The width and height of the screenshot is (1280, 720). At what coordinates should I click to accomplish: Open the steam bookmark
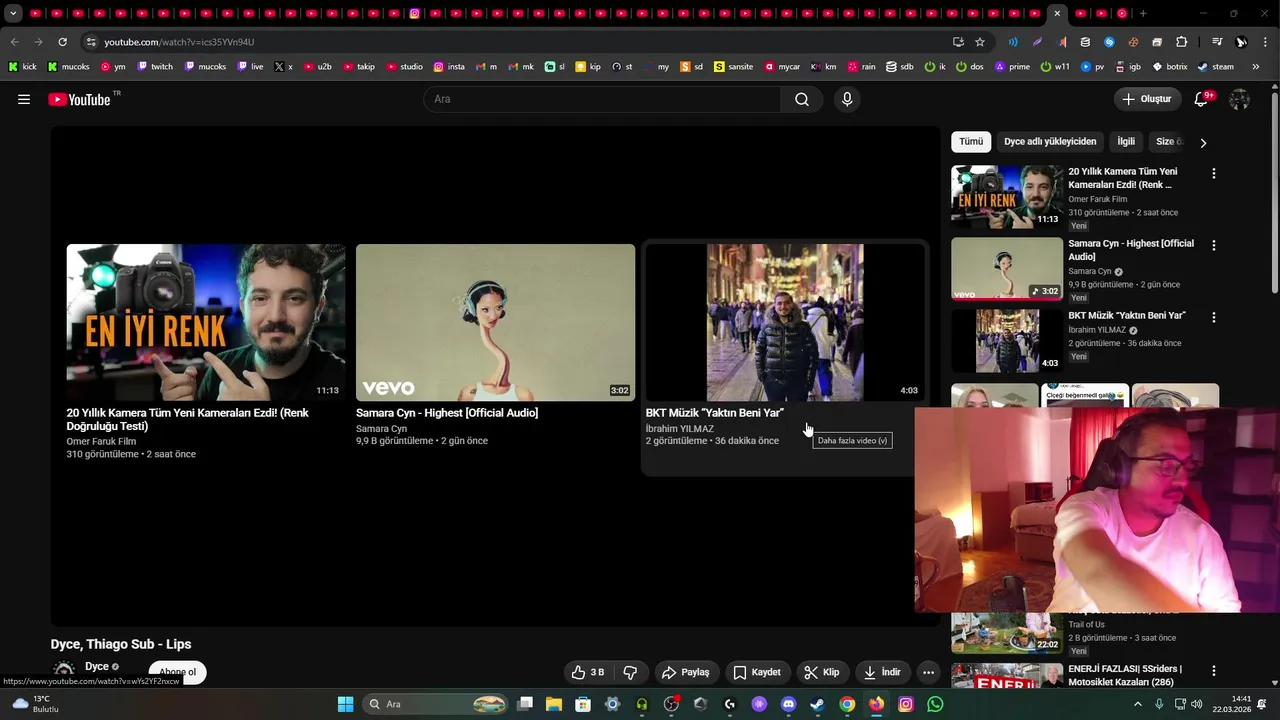coord(1215,67)
